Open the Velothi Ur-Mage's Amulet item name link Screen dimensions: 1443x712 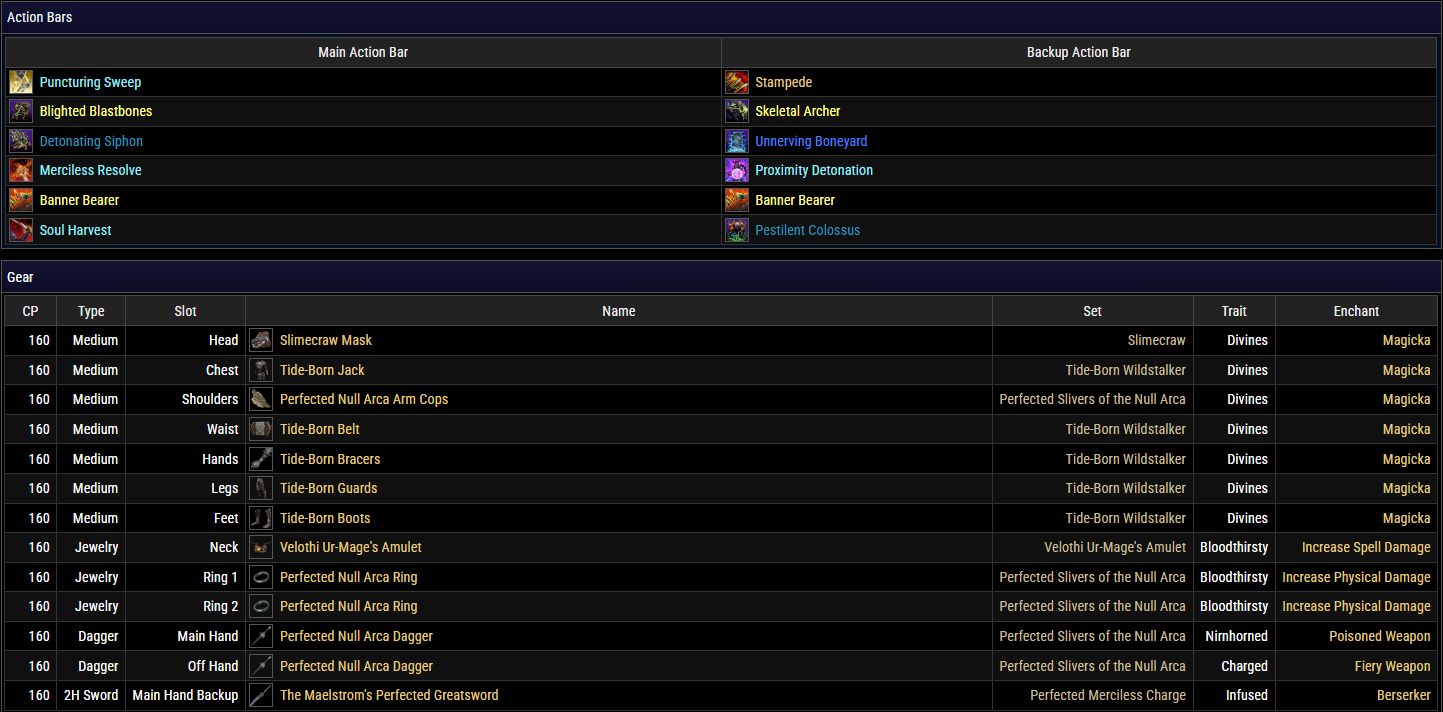(351, 547)
